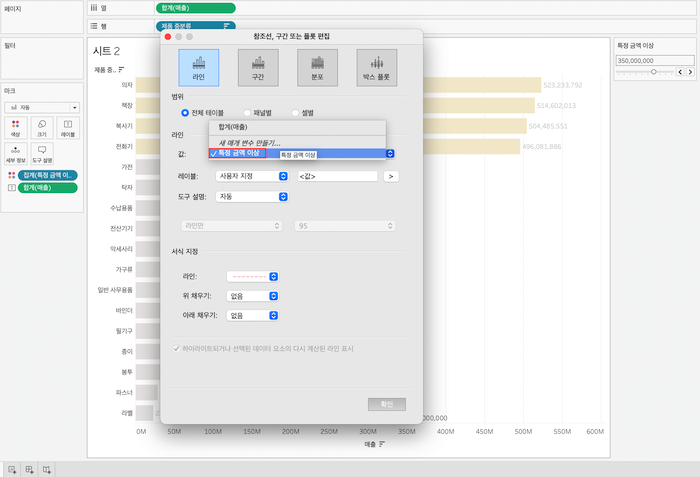This screenshot has width=700, height=477.
Task: Select the 라인 reference line type
Action: 199,68
